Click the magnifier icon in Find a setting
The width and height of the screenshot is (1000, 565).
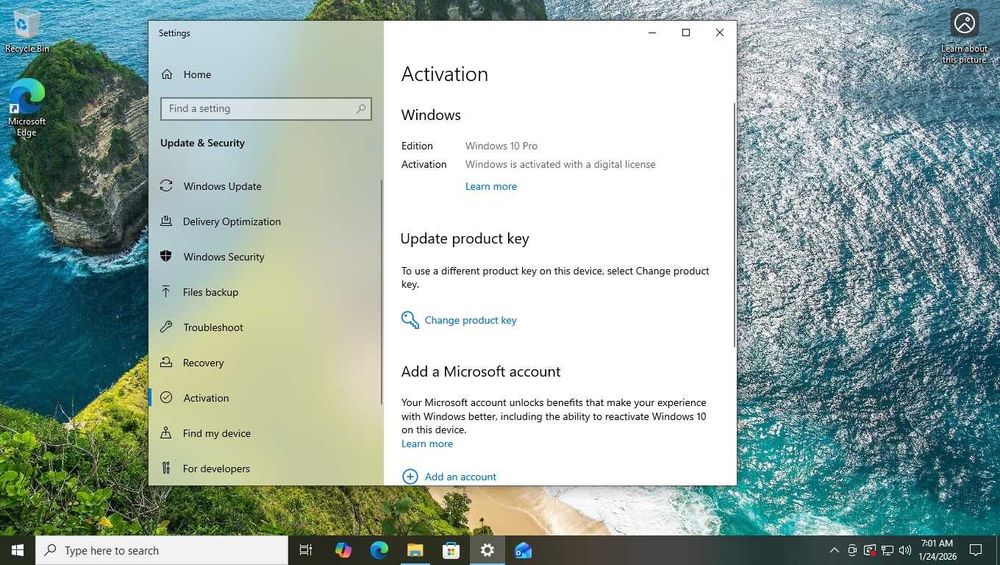point(361,109)
